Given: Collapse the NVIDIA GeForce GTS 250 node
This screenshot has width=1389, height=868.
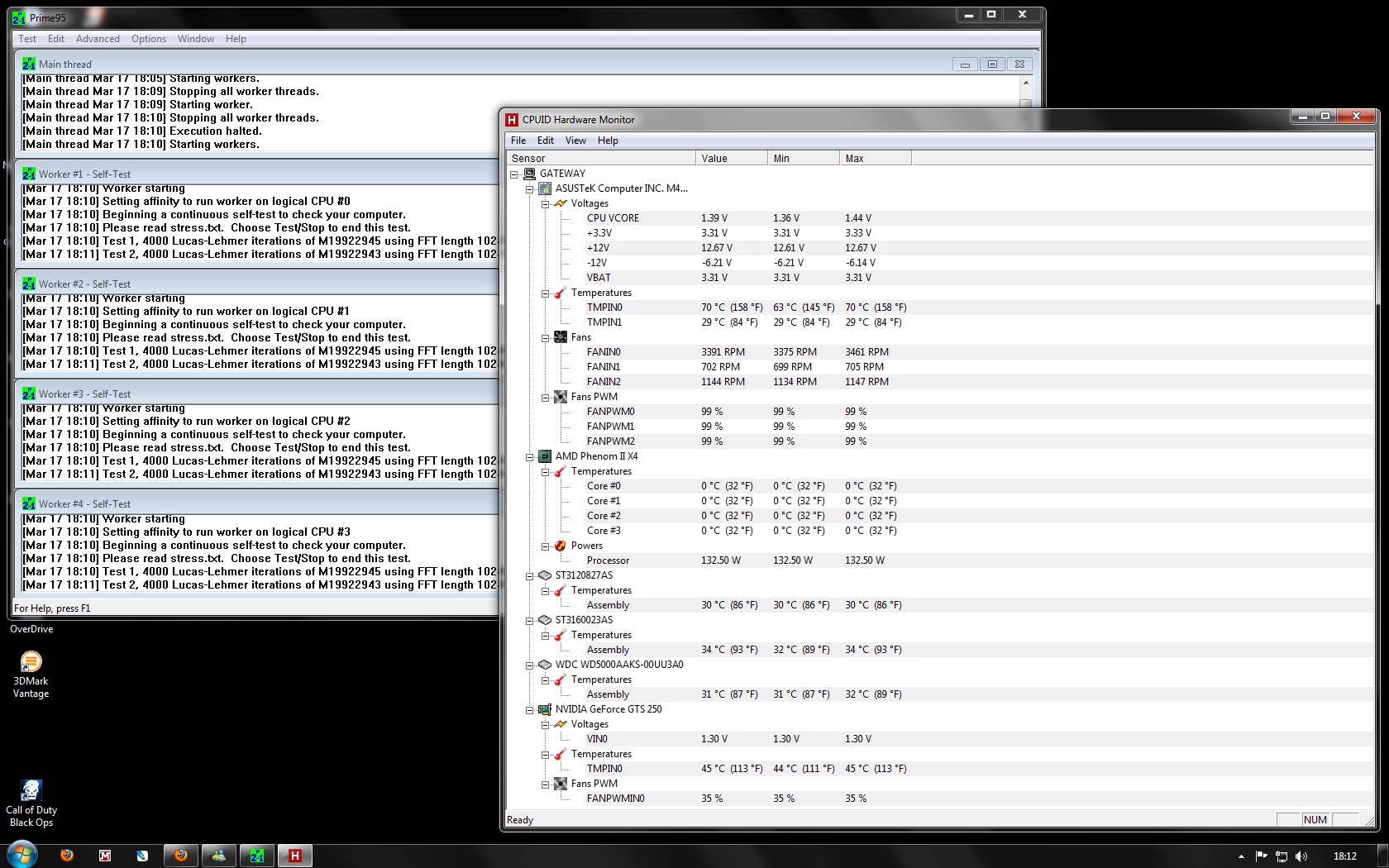Looking at the screenshot, I should point(530,710).
